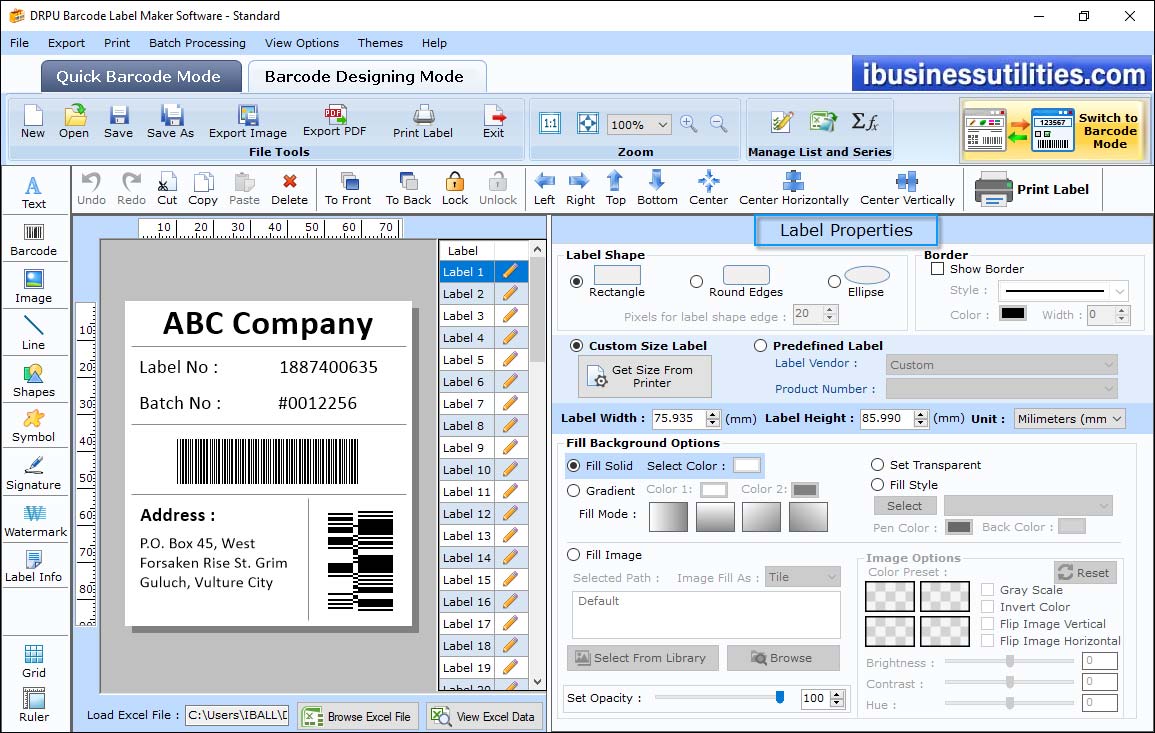Open the Shapes tool
The height and width of the screenshot is (733, 1155).
pos(34,380)
